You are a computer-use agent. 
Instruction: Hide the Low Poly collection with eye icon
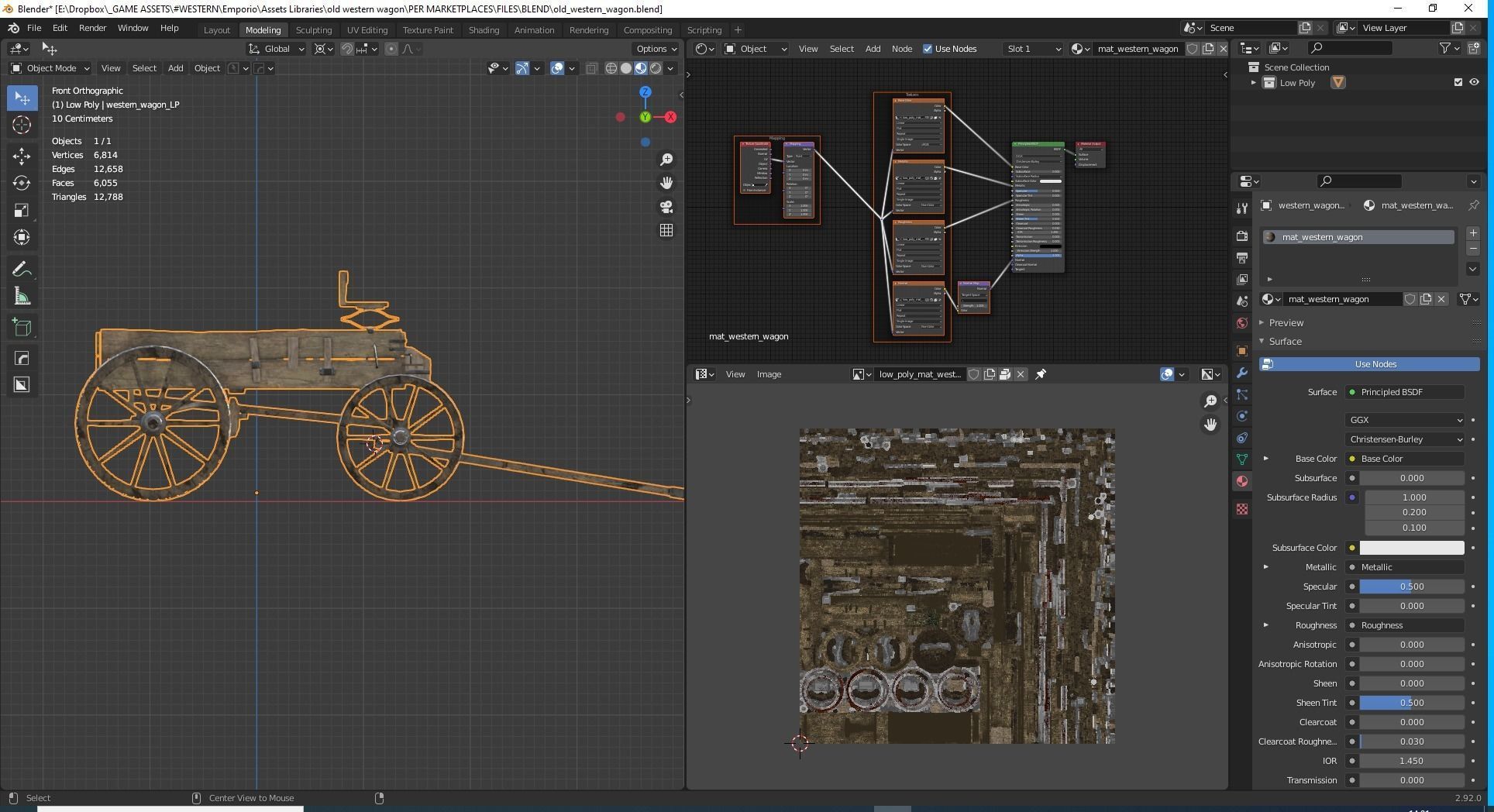[x=1474, y=82]
